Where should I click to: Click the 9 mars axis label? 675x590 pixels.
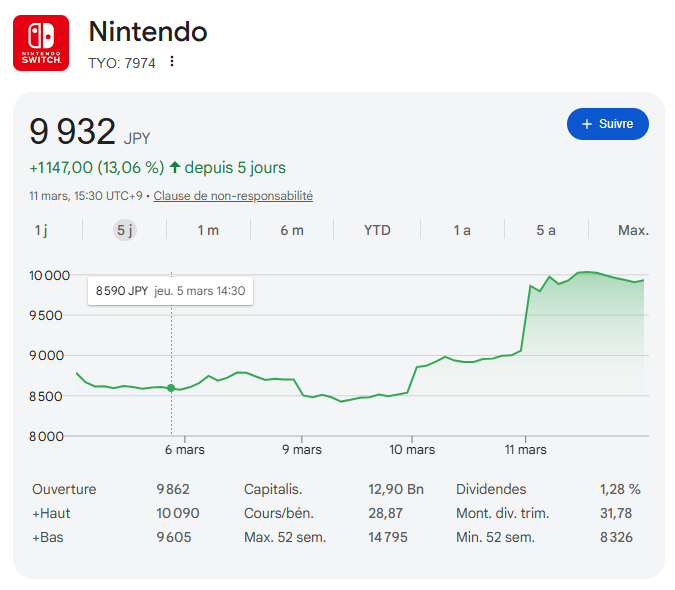302,450
